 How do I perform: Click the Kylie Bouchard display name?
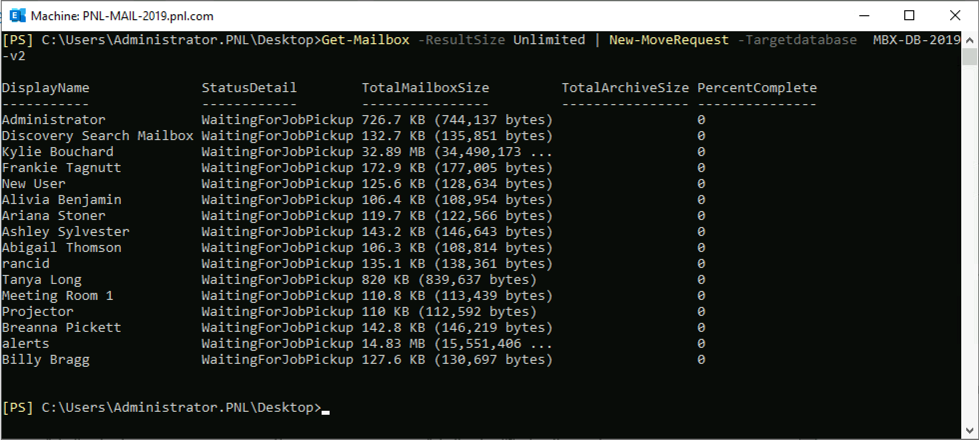pos(57,152)
